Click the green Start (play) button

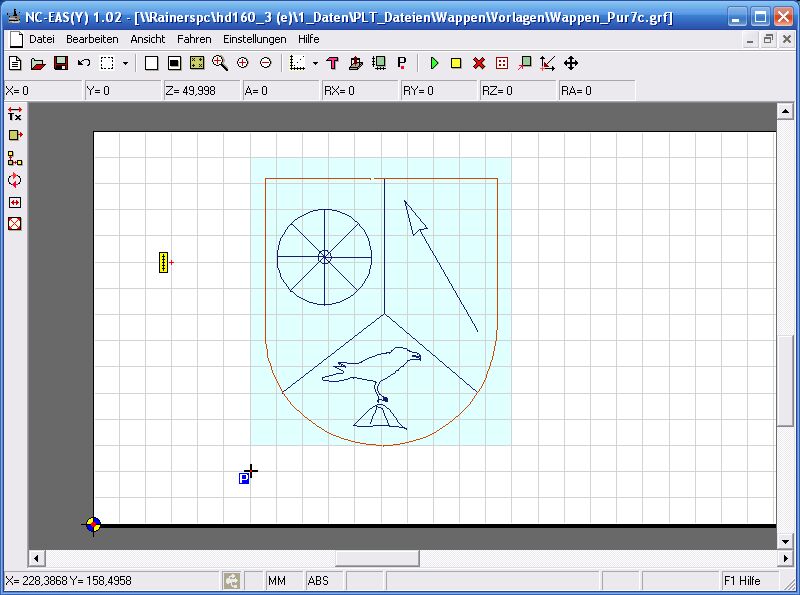pos(434,63)
